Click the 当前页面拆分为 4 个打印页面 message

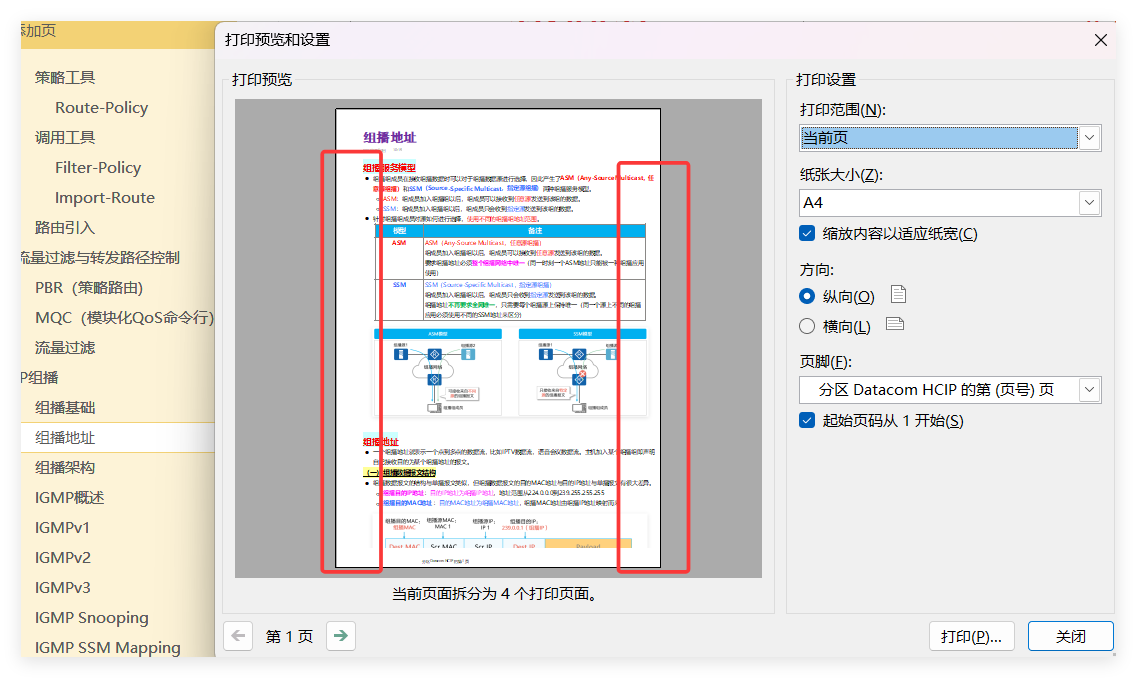point(497,595)
